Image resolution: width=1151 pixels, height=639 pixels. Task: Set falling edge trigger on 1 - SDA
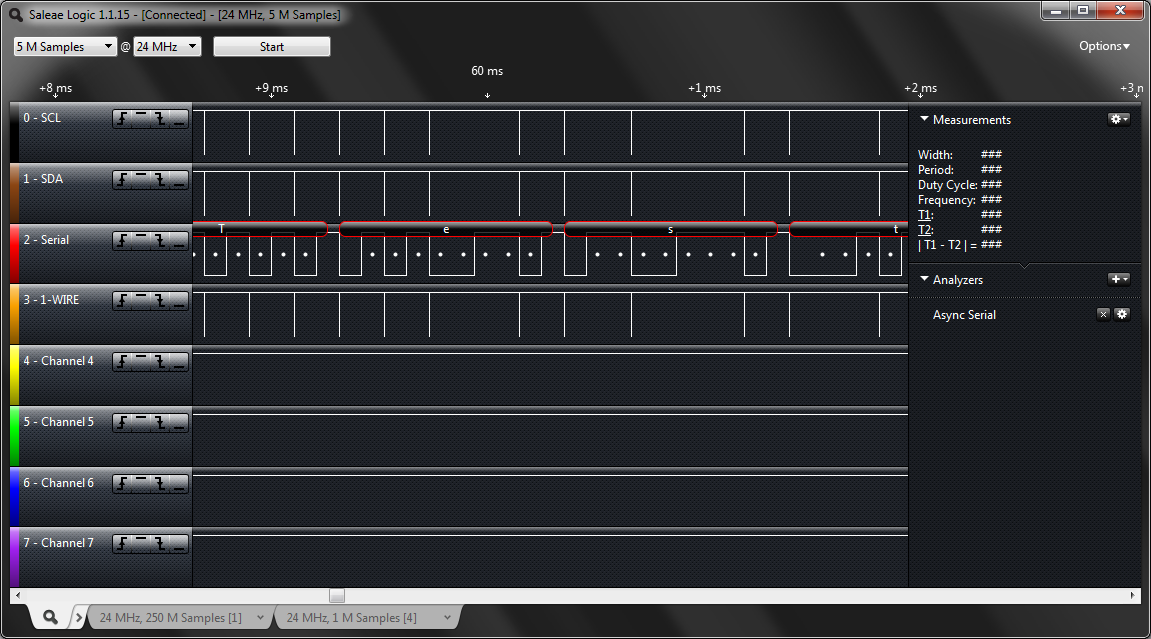(160, 180)
